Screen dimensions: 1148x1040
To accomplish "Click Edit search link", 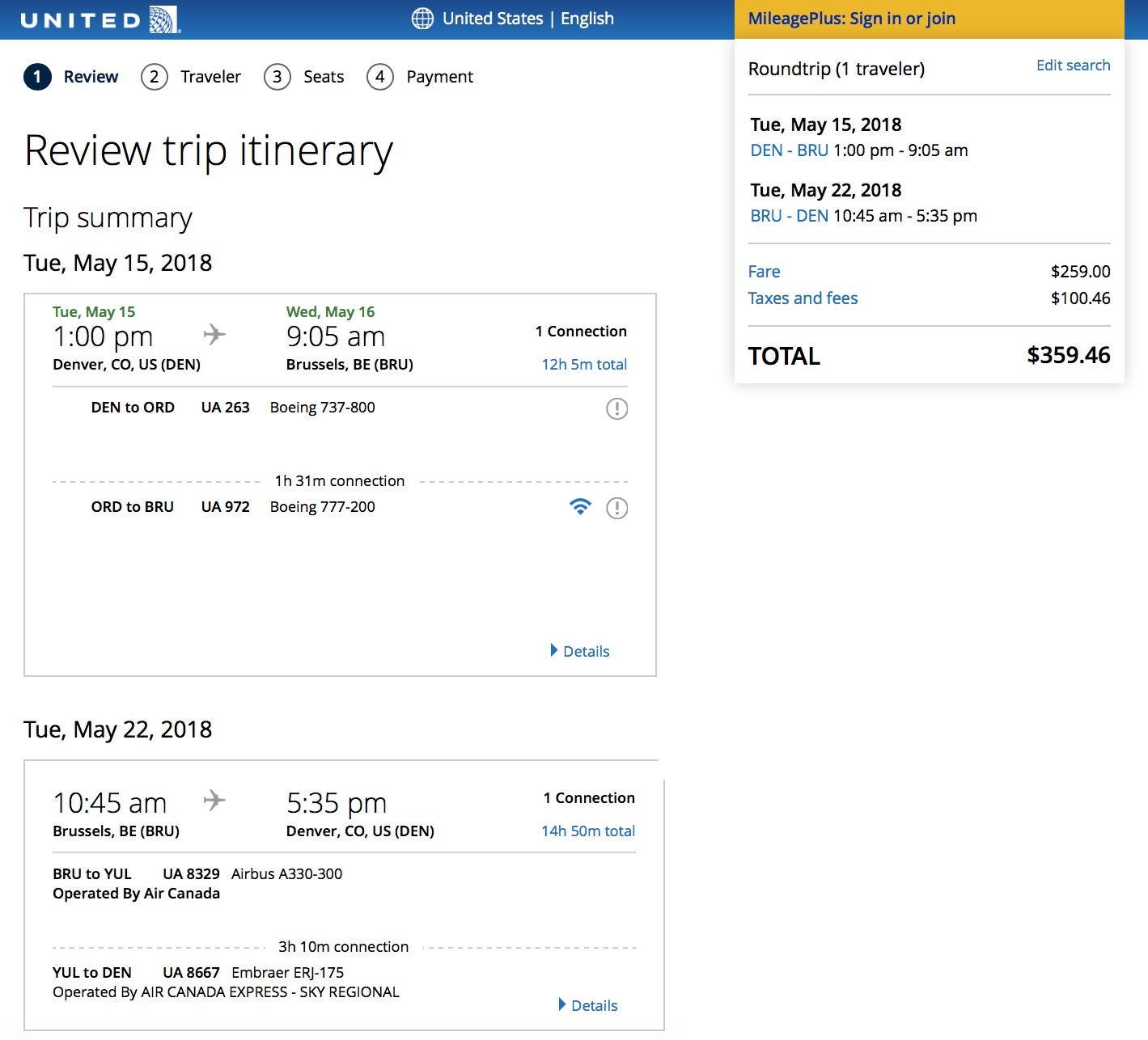I will click(1073, 66).
